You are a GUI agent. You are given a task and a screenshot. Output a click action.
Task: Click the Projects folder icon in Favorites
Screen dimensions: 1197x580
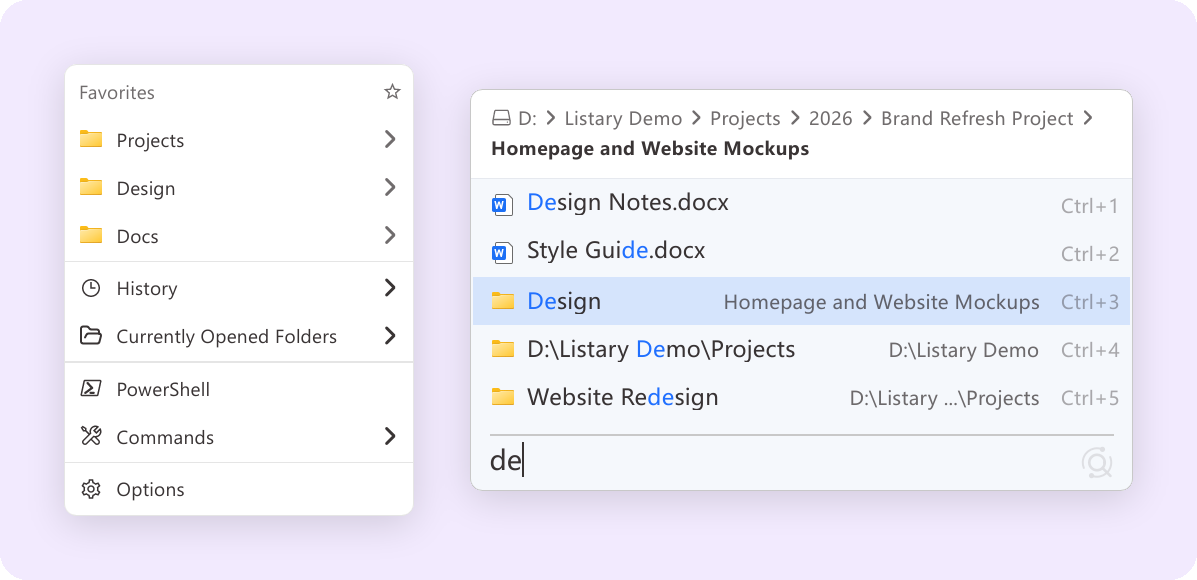click(x=91, y=140)
